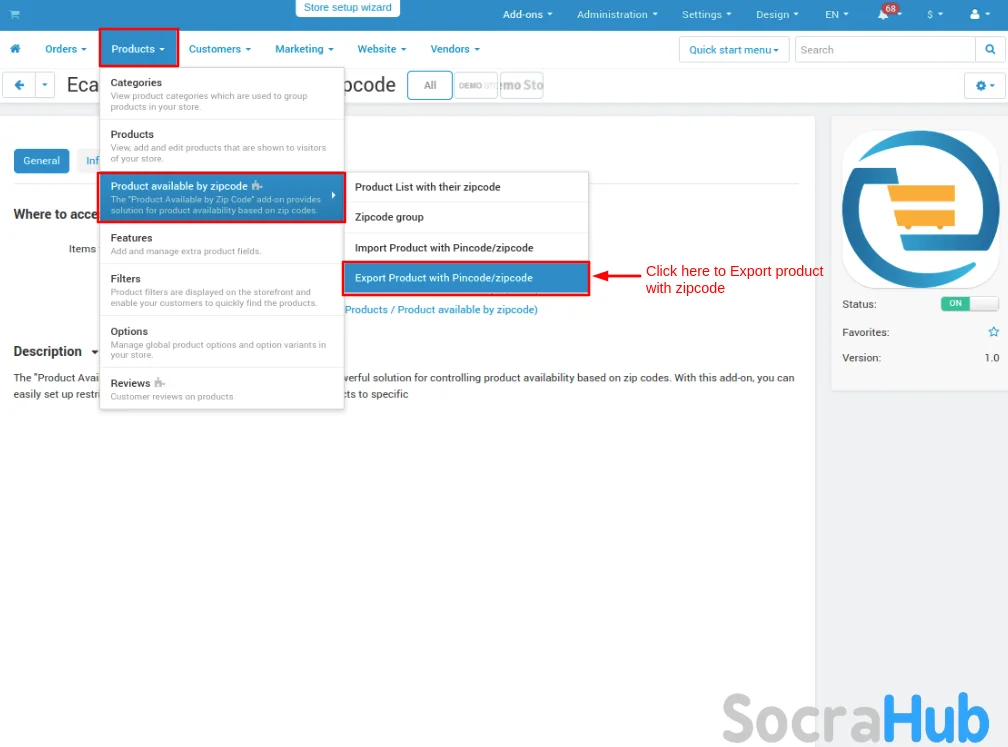Expand the Settings top menu
The height and width of the screenshot is (747, 1008).
(706, 14)
